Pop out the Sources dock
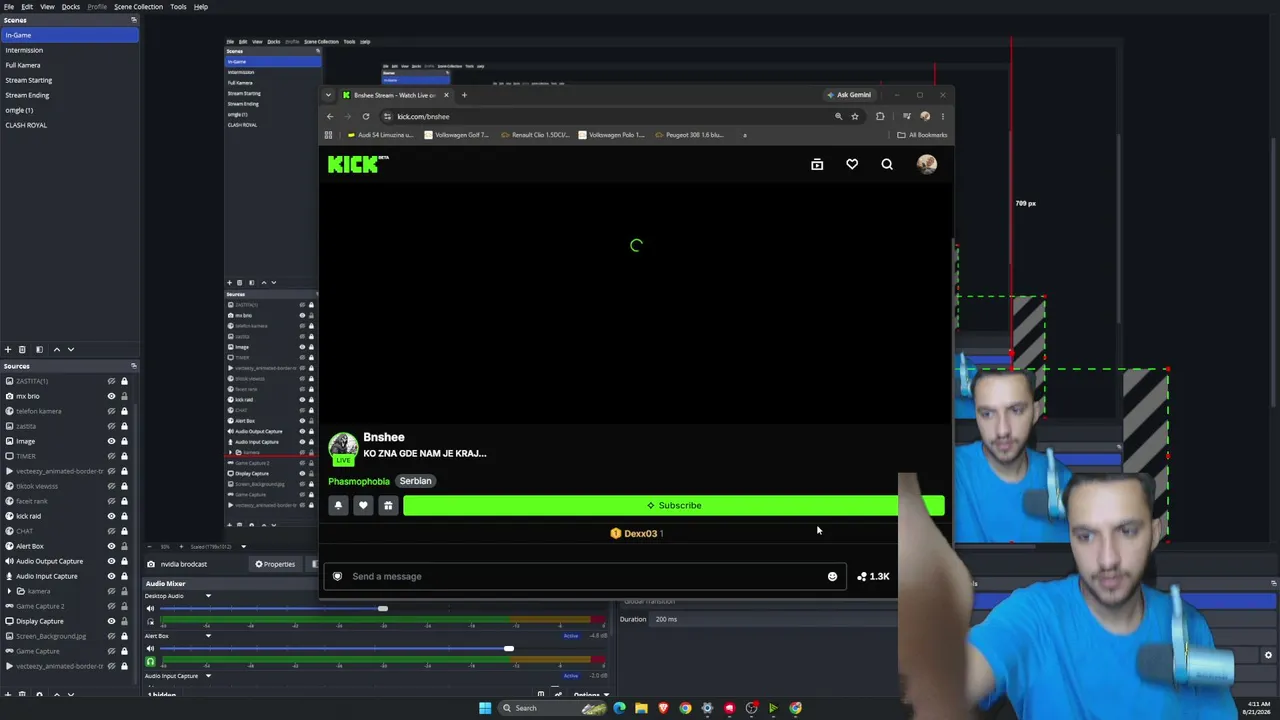Viewport: 1280px width, 720px height. pos(133,366)
